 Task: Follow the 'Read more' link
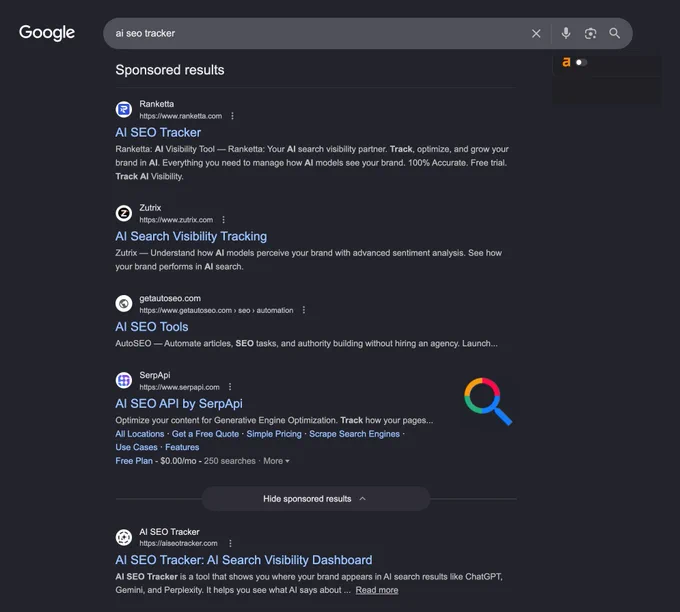coord(377,590)
